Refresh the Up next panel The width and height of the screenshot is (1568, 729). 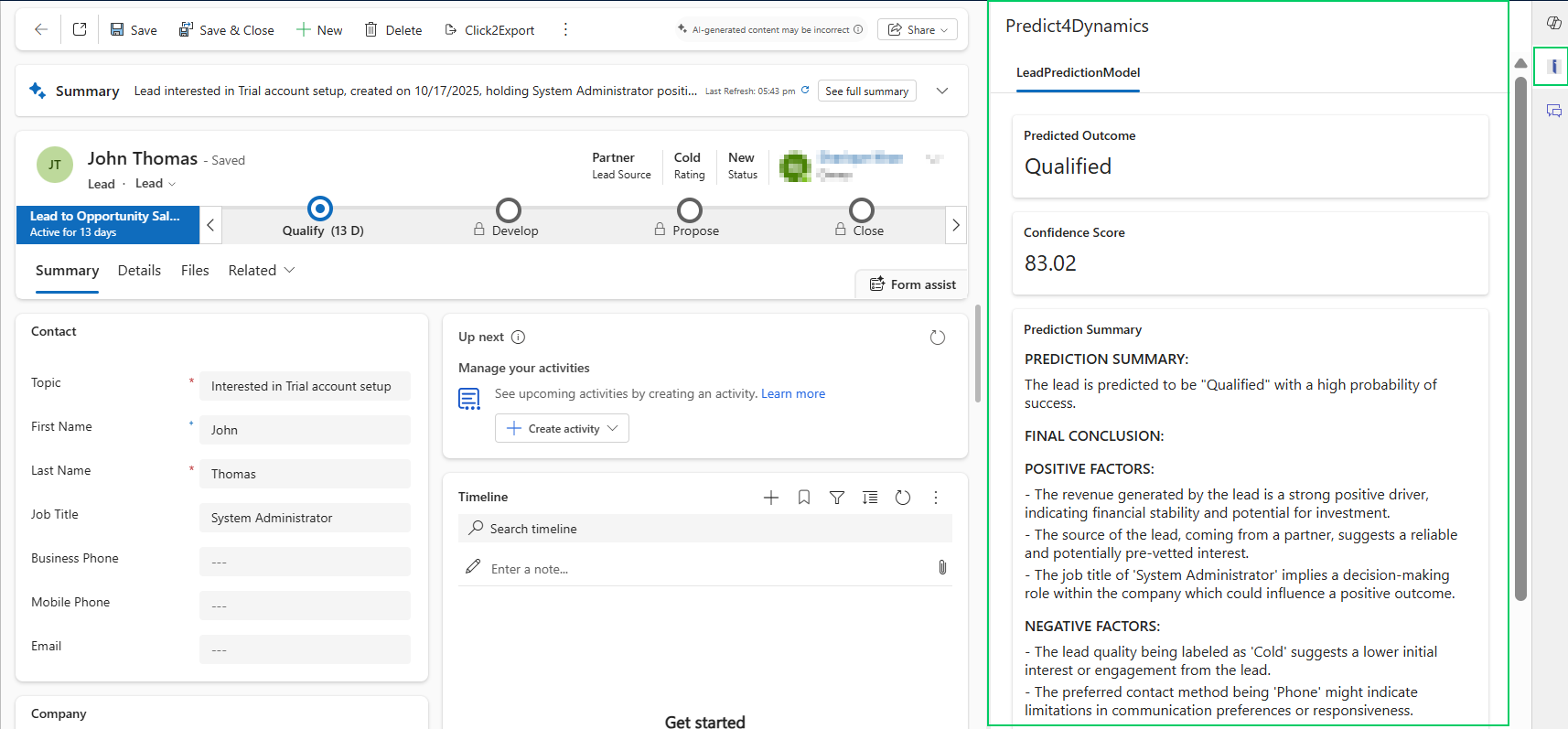click(x=937, y=338)
